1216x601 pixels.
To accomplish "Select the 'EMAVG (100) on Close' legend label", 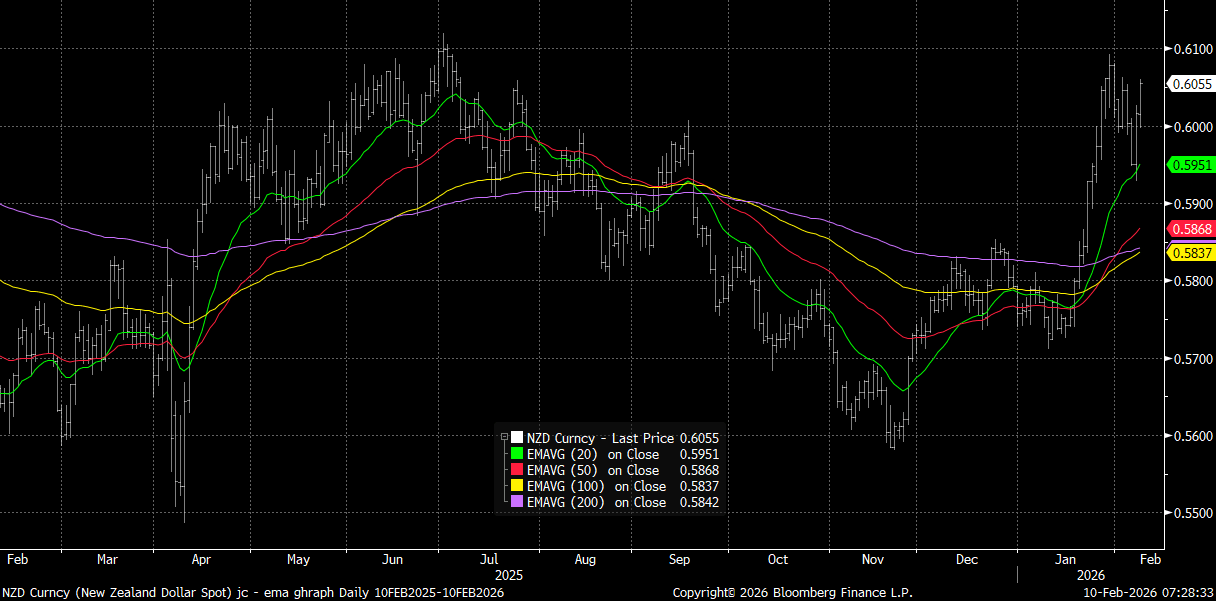I will click(x=597, y=486).
